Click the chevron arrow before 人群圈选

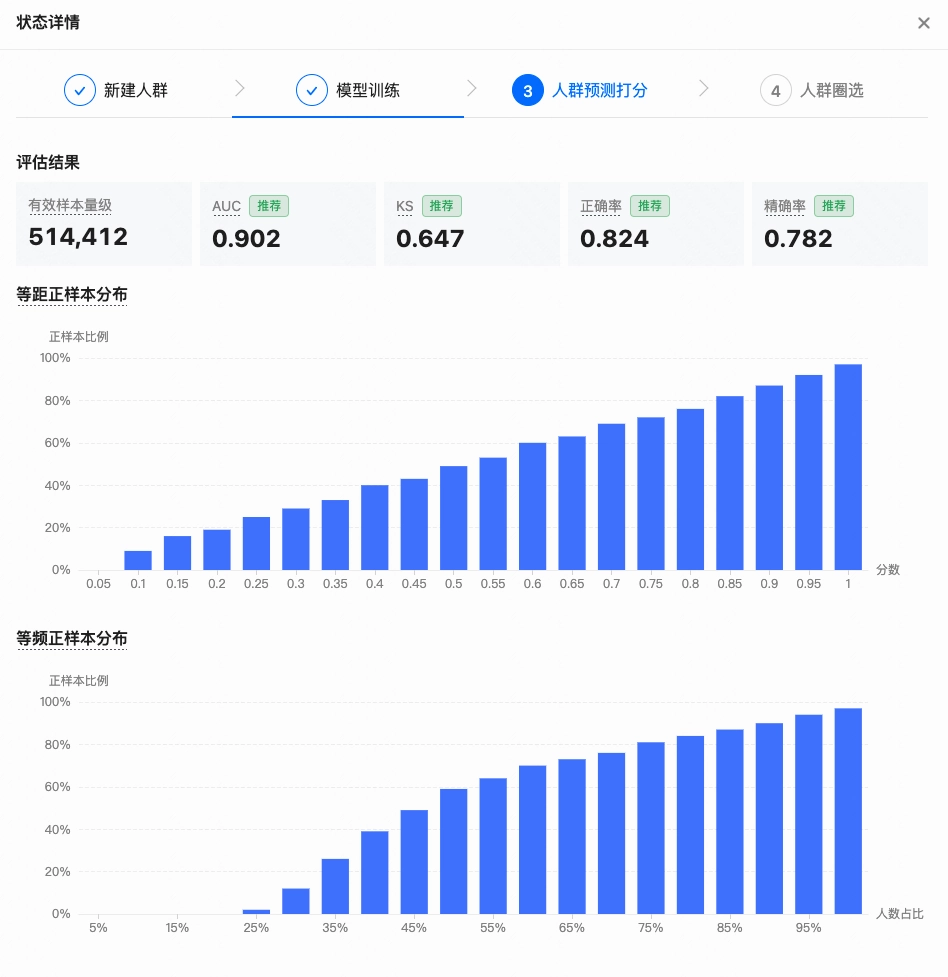tap(704, 88)
